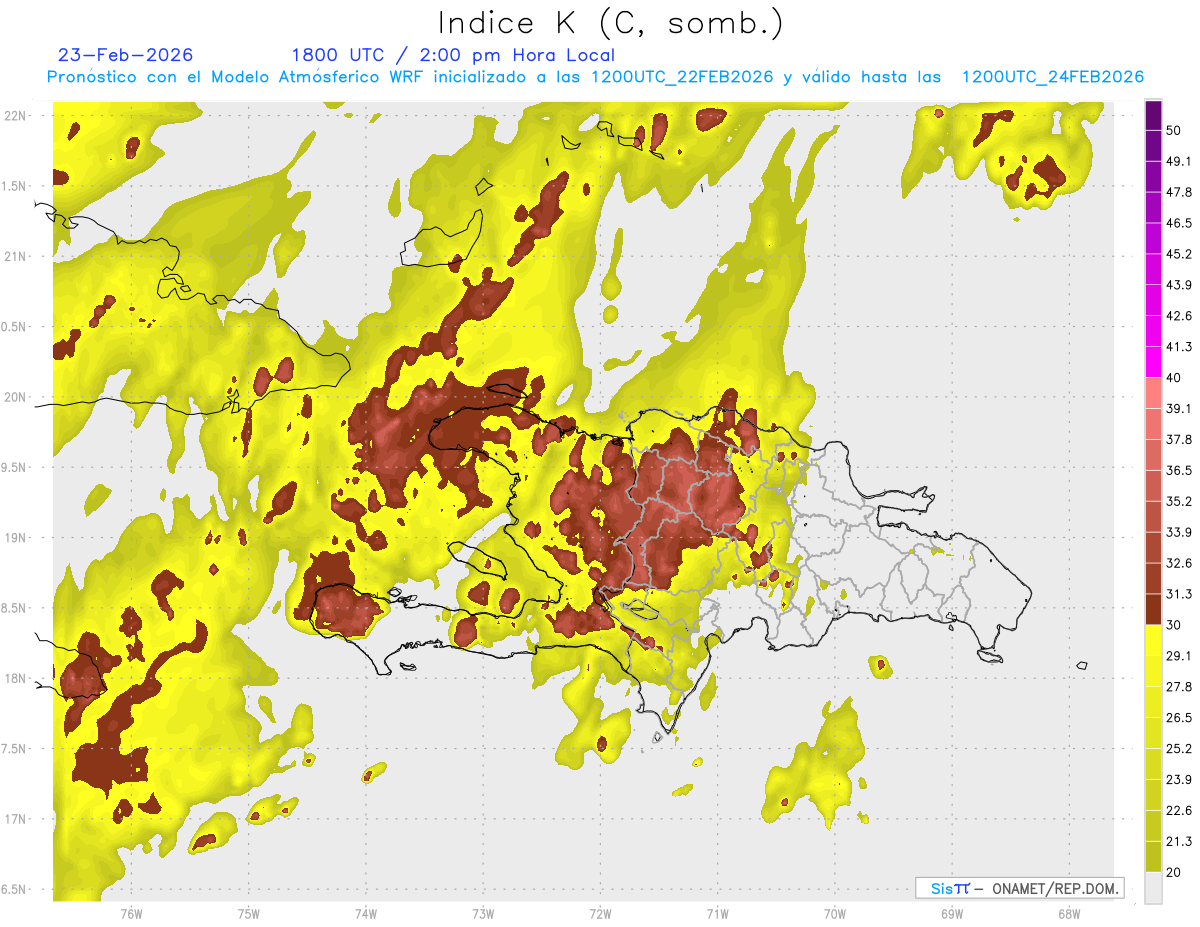Click the legend value '25.2'

(1179, 749)
